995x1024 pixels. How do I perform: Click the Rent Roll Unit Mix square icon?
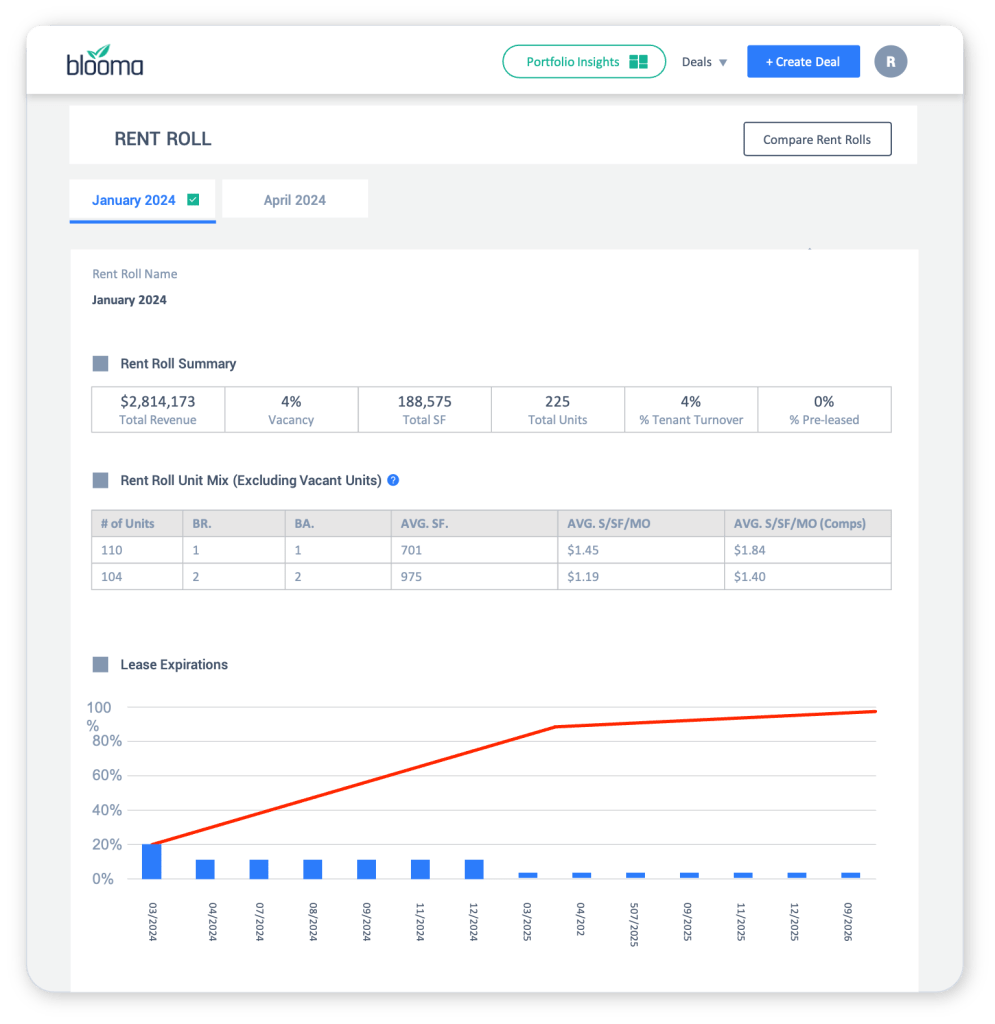click(101, 481)
